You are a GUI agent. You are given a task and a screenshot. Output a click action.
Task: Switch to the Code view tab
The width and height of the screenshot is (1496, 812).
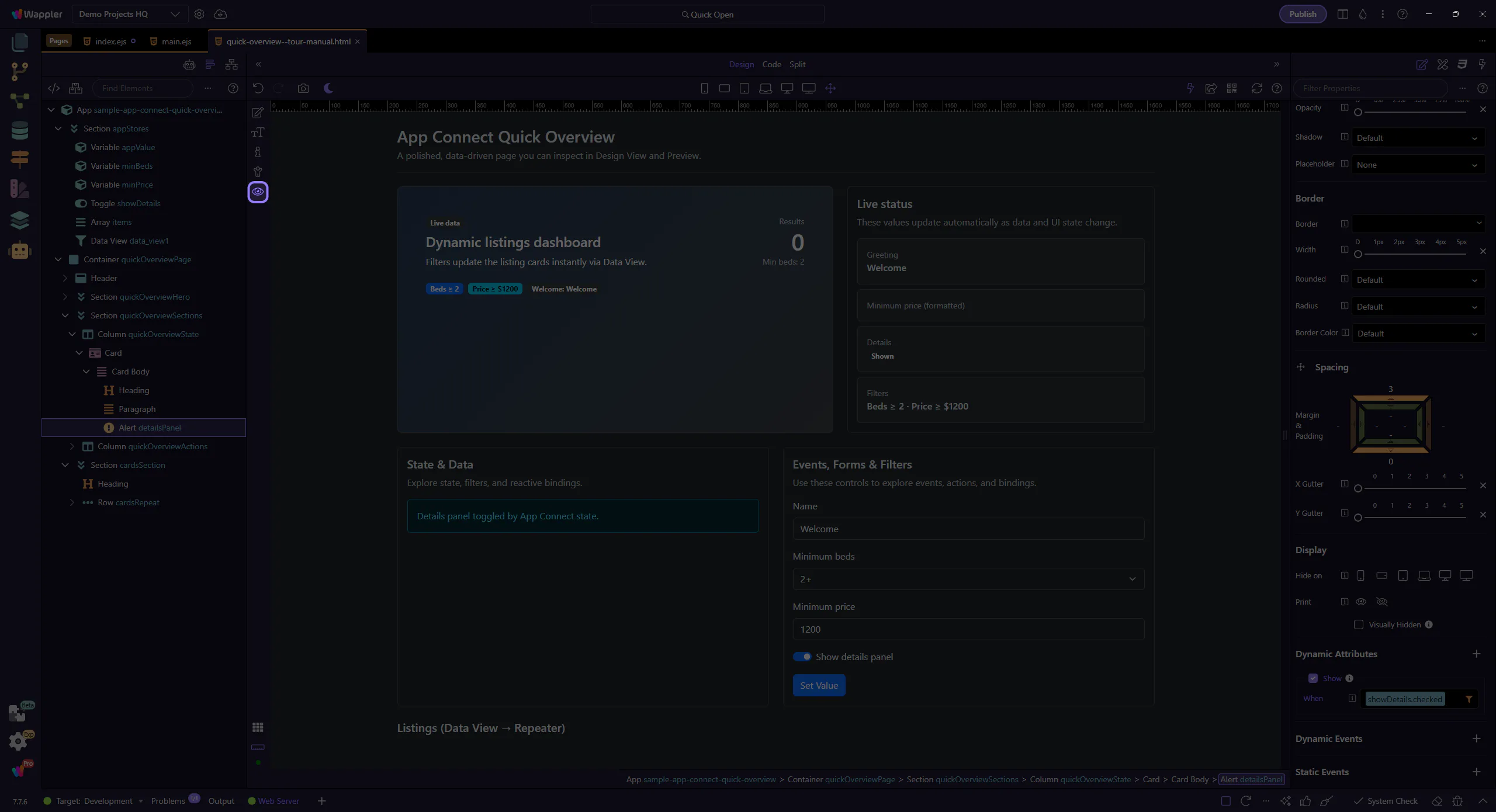(771, 64)
